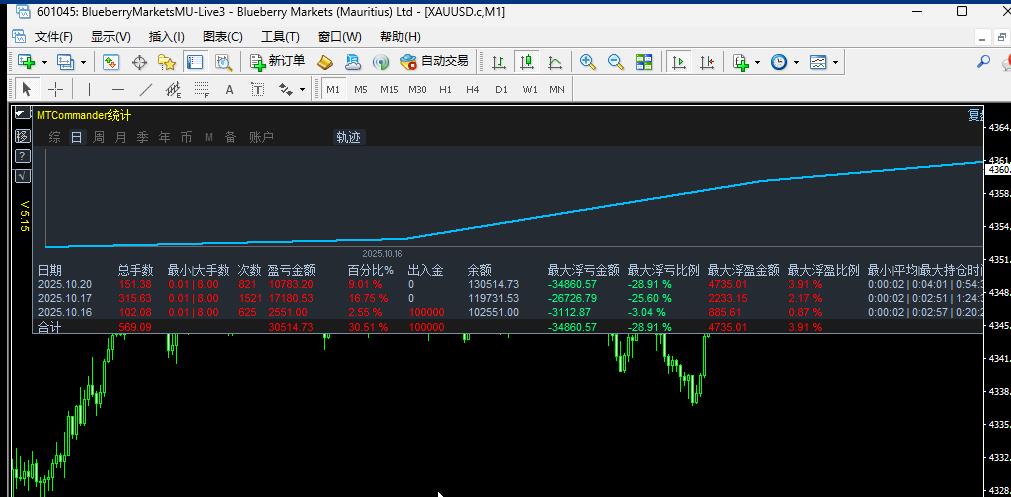Click the Periodicity clock icon
Screen dimensions: 1011x497
(779, 62)
